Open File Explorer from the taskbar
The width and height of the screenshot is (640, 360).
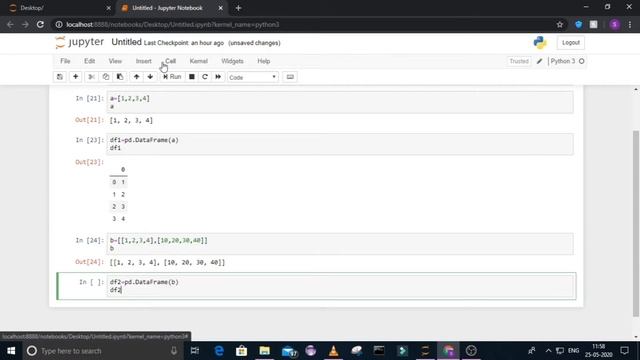pyautogui.click(x=264, y=351)
